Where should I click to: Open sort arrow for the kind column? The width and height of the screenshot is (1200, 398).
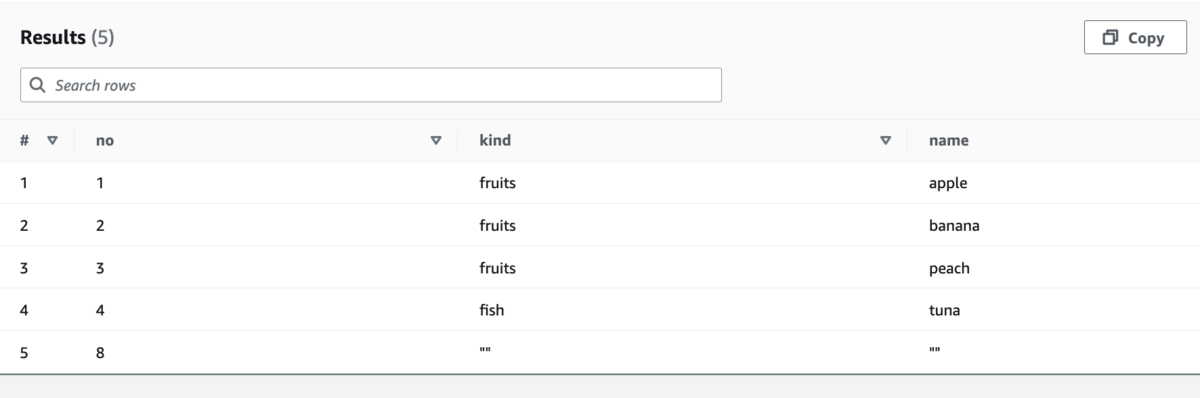pyautogui.click(x=886, y=141)
